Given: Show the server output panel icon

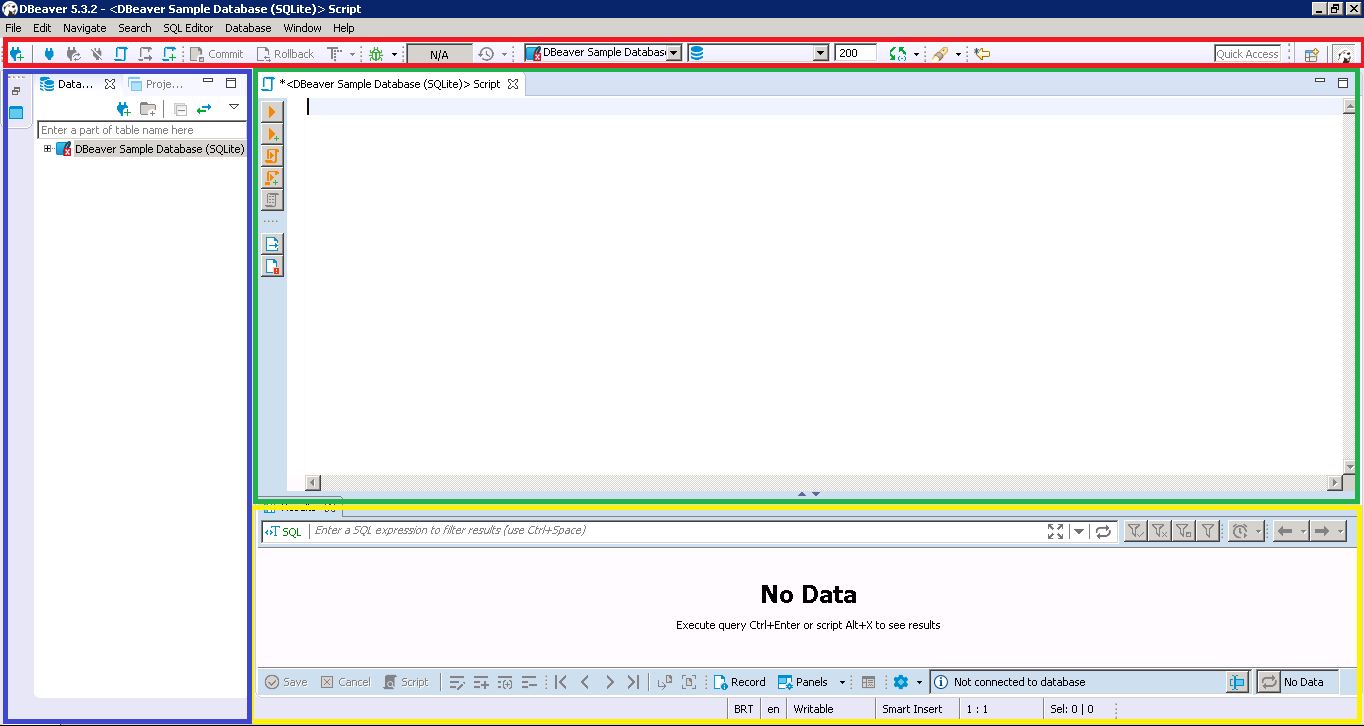Looking at the screenshot, I should (x=272, y=244).
